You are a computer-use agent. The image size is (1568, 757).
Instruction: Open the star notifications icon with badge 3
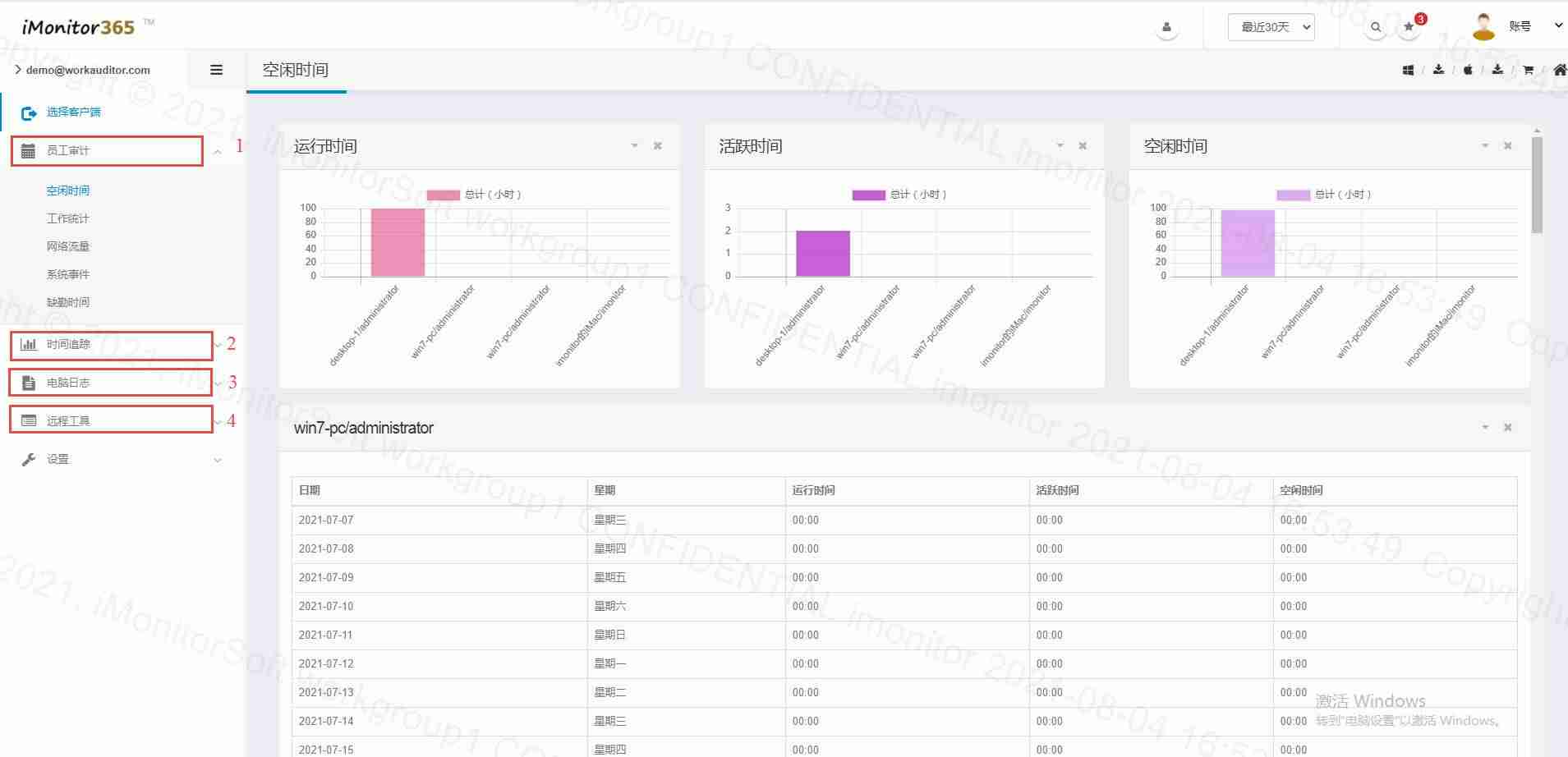(1409, 27)
